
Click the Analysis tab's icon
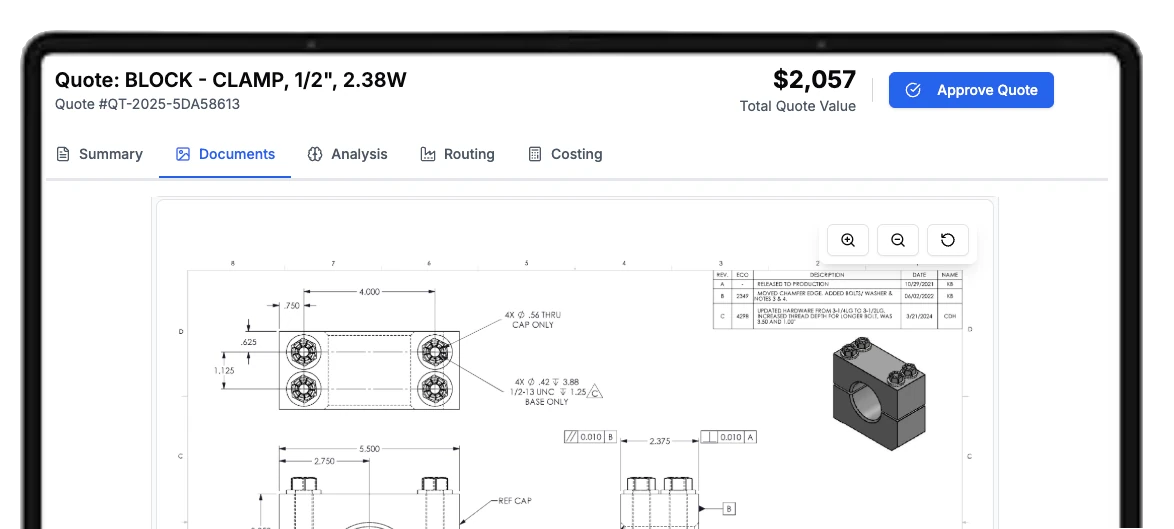coord(315,154)
